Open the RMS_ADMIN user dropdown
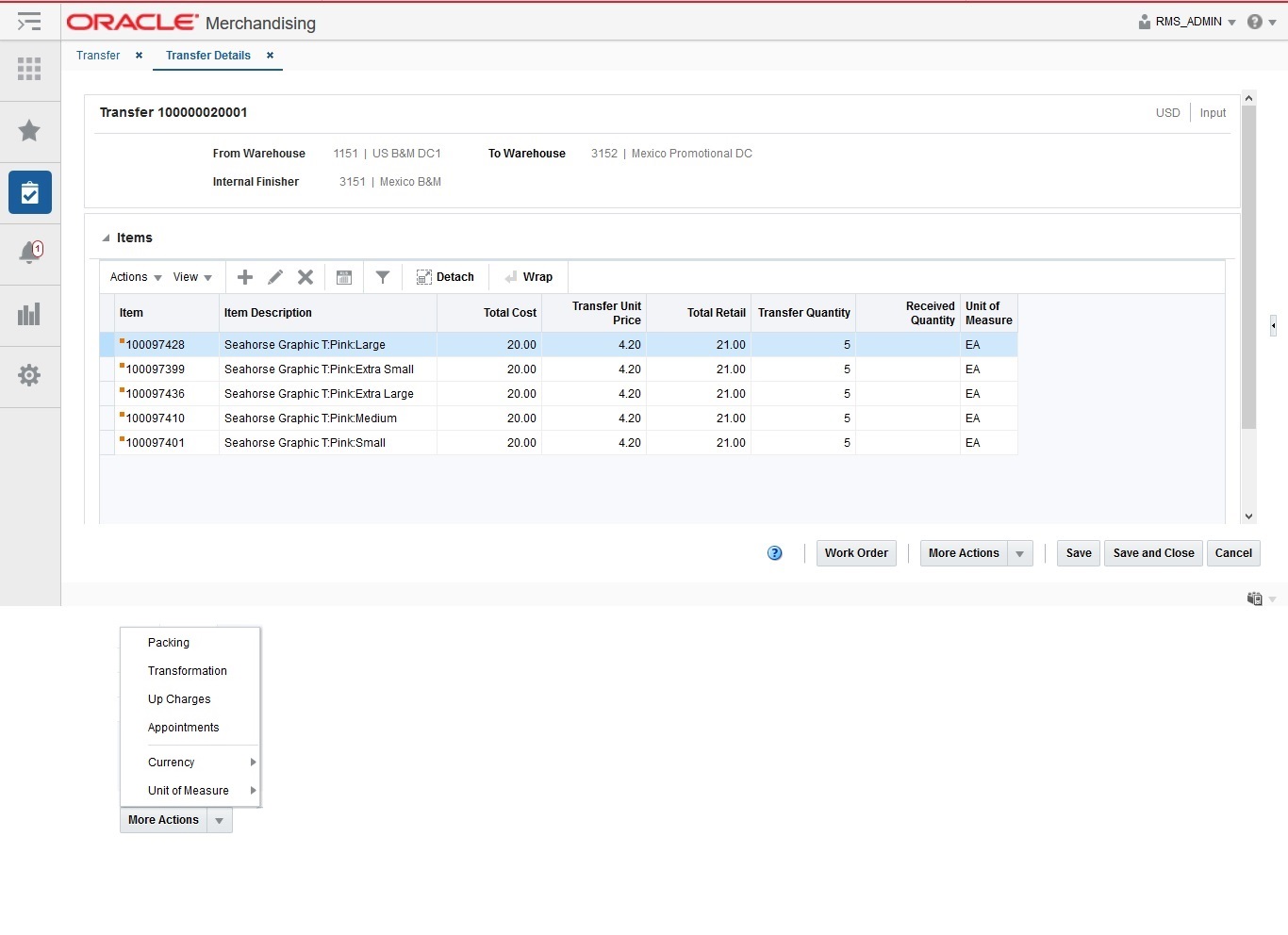This screenshot has width=1288, height=935. pos(1188,22)
